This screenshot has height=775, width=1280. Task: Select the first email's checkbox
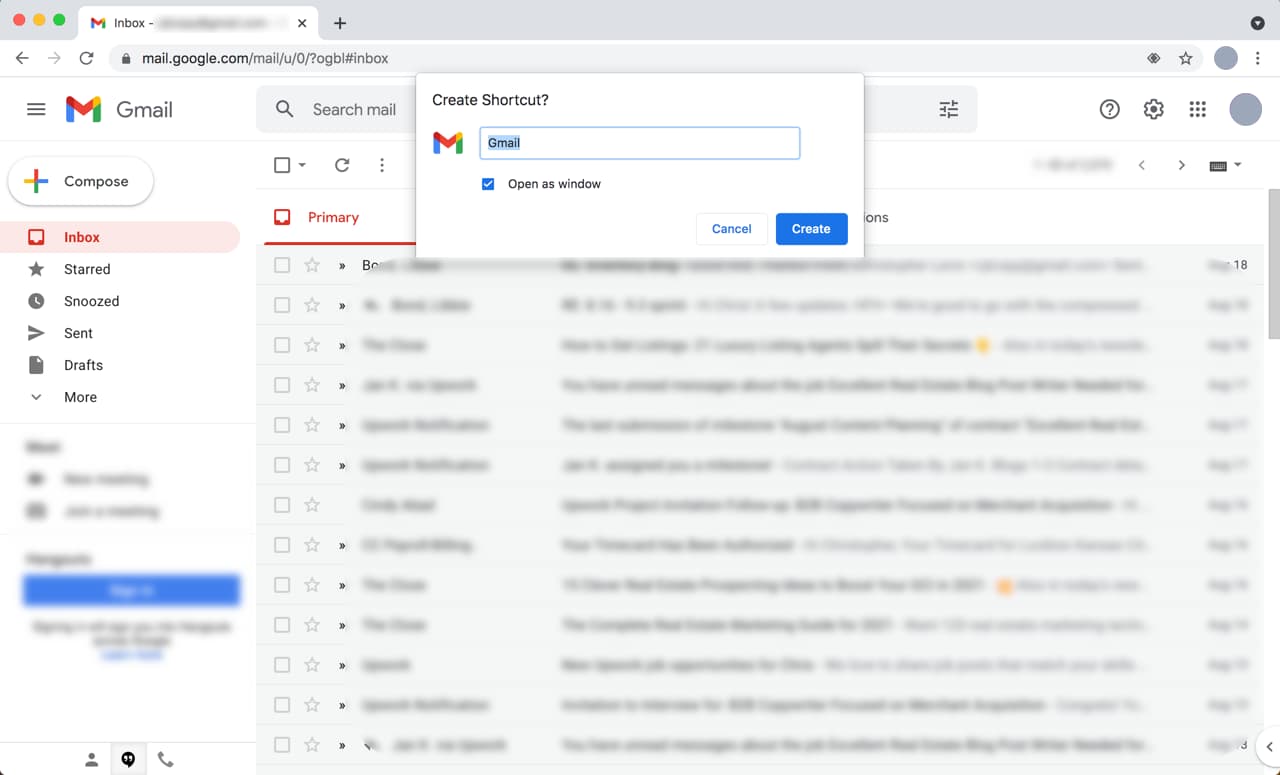coord(281,265)
